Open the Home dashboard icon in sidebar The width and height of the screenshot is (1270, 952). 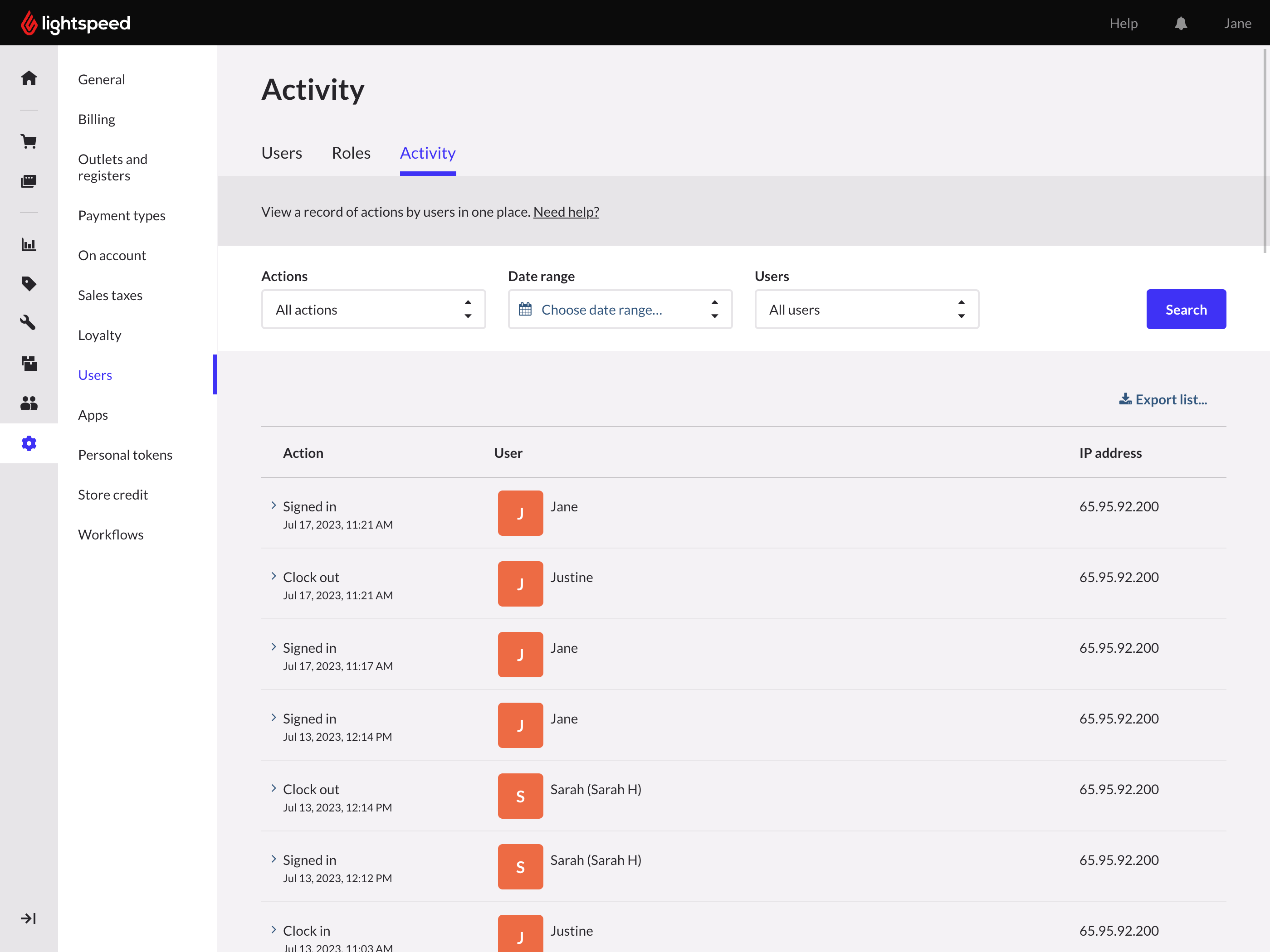[29, 78]
